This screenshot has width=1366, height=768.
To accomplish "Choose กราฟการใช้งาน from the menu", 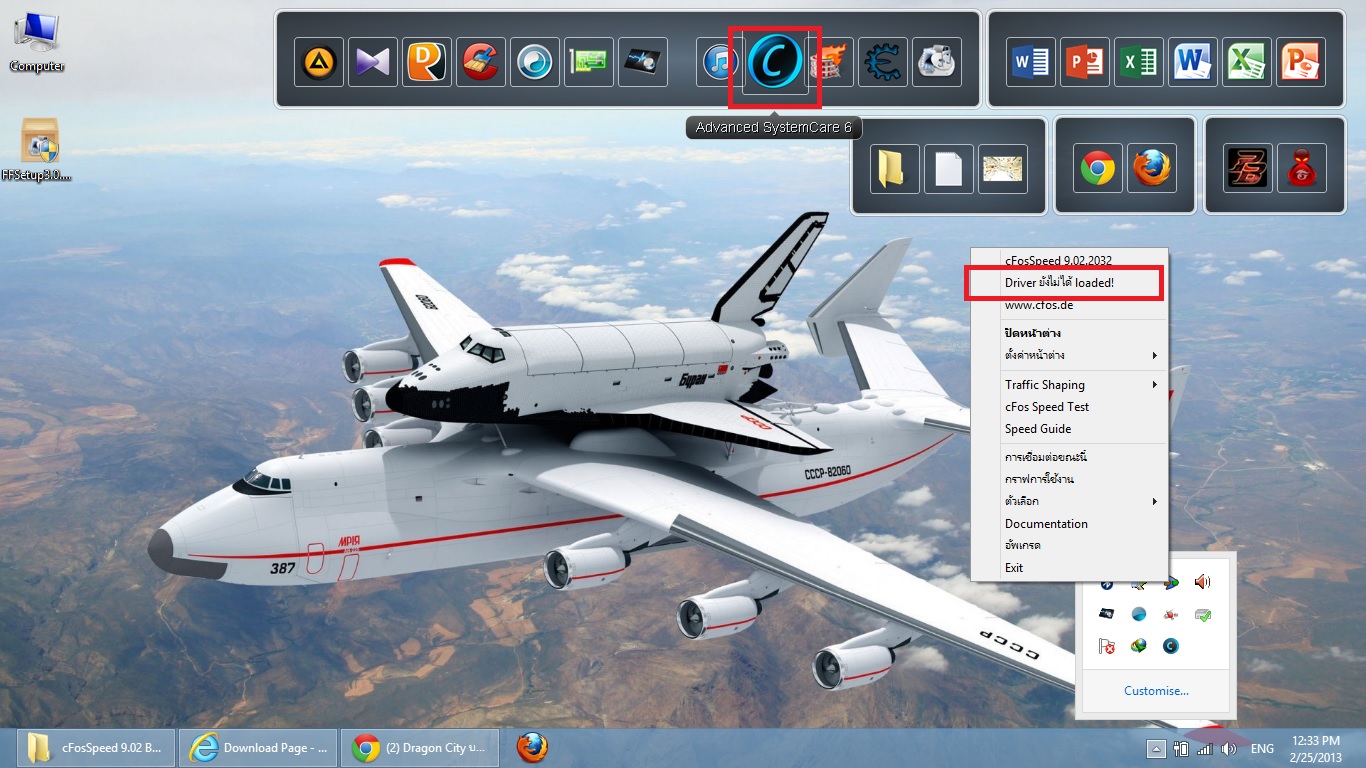I will [x=1069, y=479].
